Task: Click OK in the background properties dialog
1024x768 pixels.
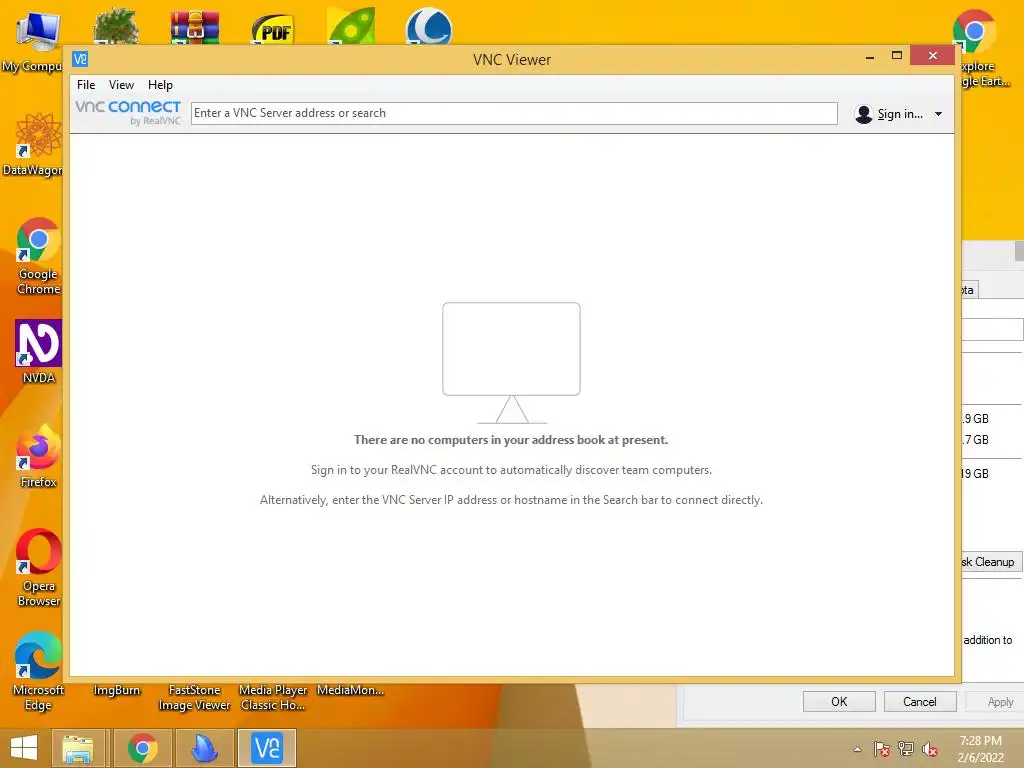Action: point(839,701)
